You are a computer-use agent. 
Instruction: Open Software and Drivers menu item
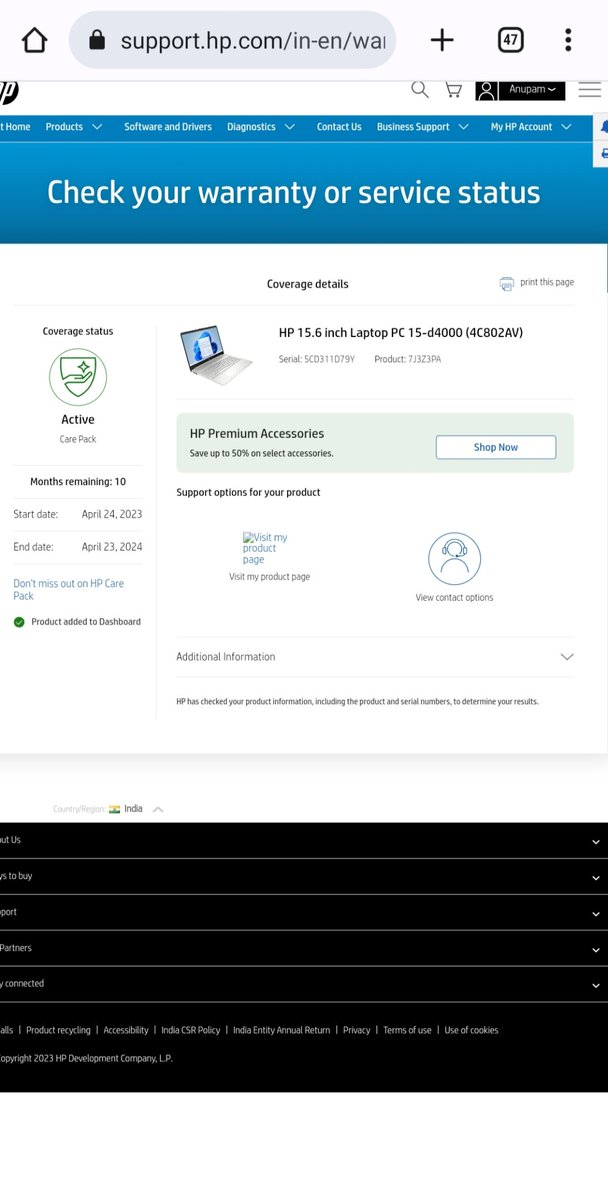pyautogui.click(x=168, y=127)
